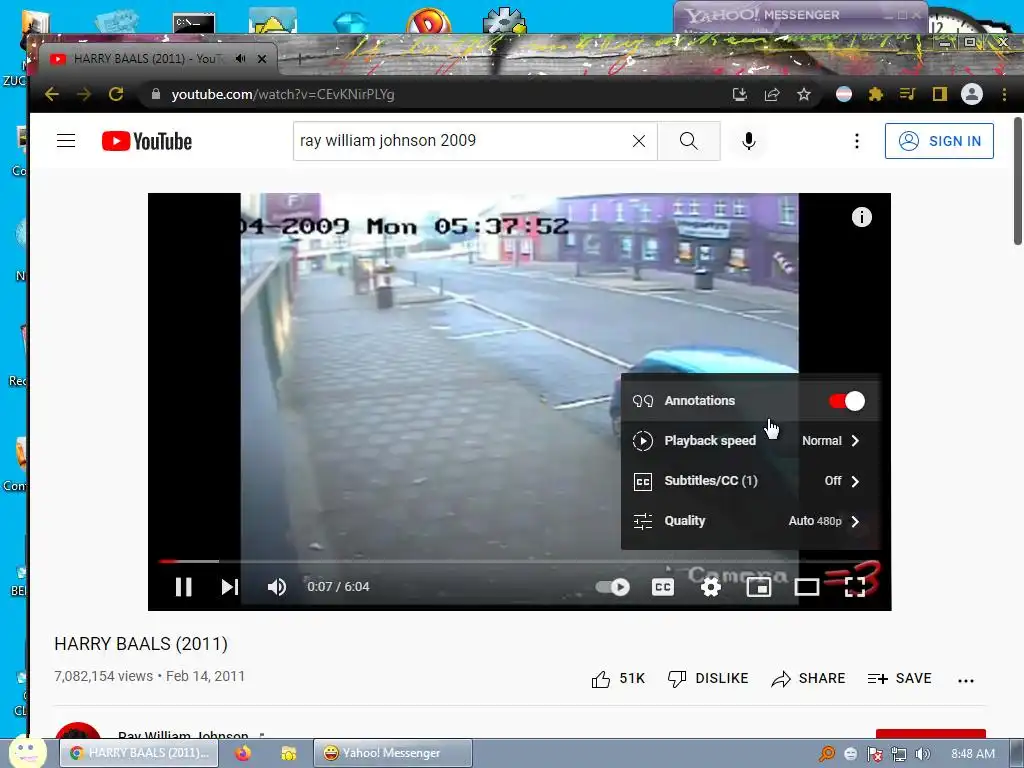
Task: Click the HARRY BAALS (2011) video title
Action: click(141, 644)
